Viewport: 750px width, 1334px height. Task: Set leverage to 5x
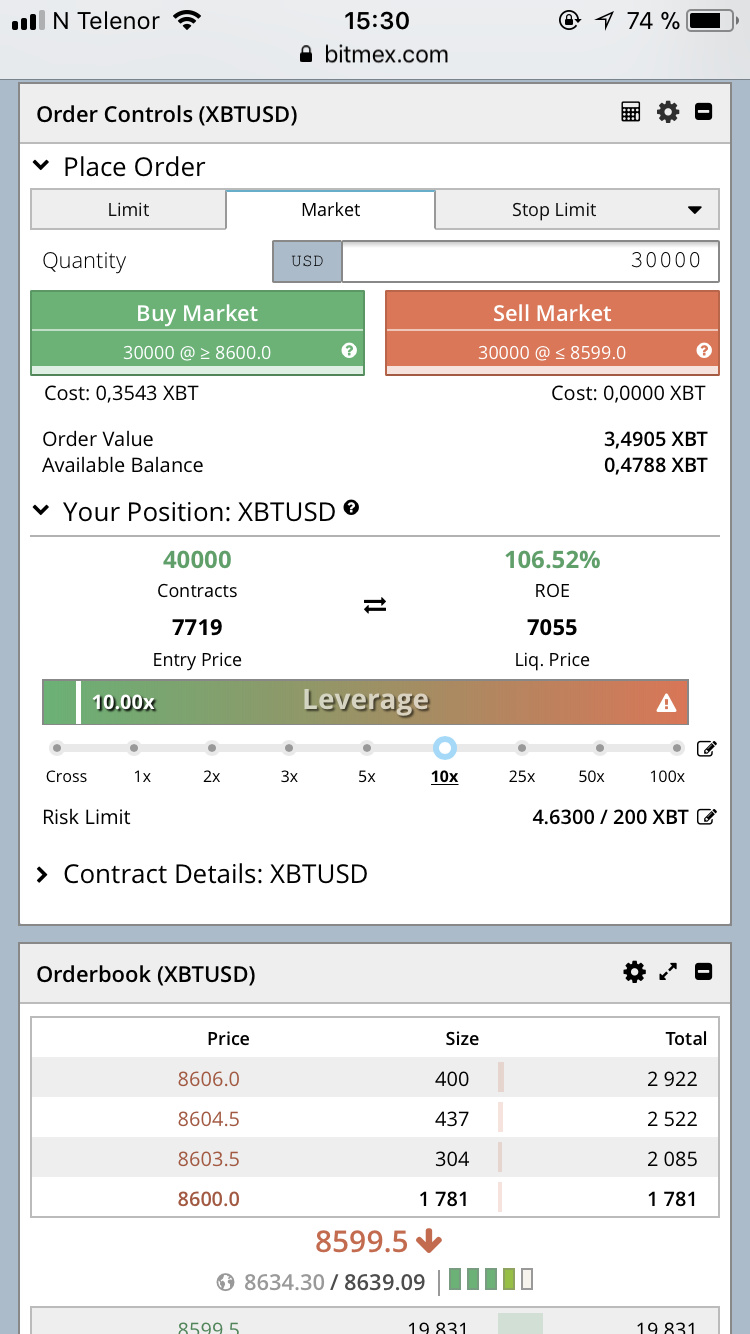[x=367, y=748]
